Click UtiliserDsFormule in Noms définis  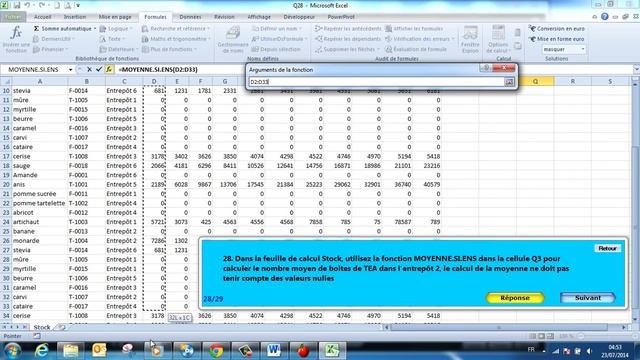click(x=279, y=39)
